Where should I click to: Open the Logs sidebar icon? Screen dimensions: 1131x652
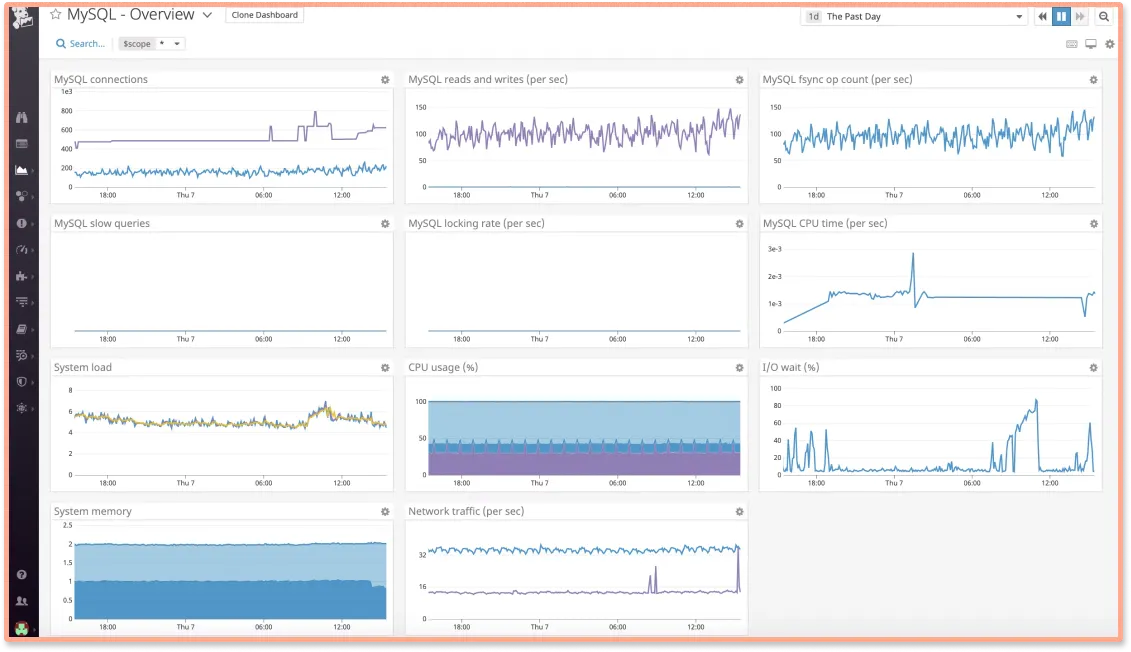tap(22, 355)
